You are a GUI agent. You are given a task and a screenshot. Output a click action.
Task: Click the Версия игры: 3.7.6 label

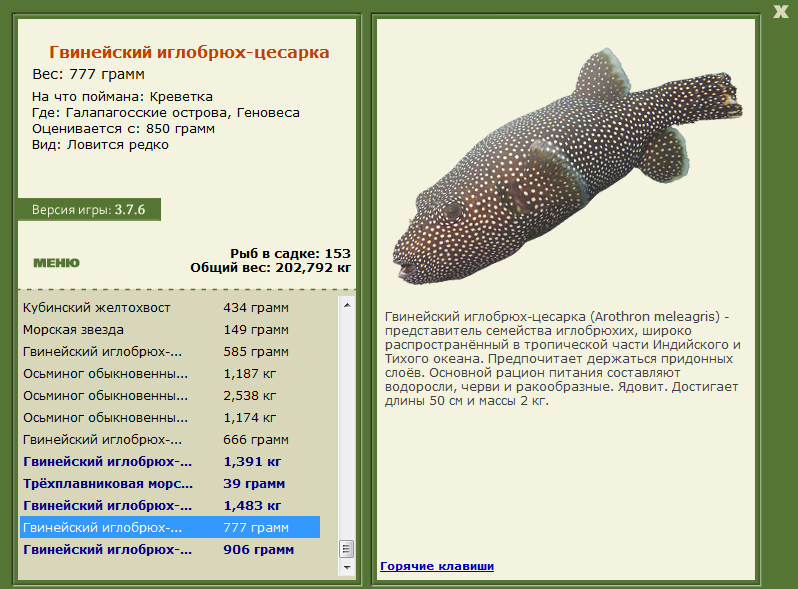click(x=89, y=210)
